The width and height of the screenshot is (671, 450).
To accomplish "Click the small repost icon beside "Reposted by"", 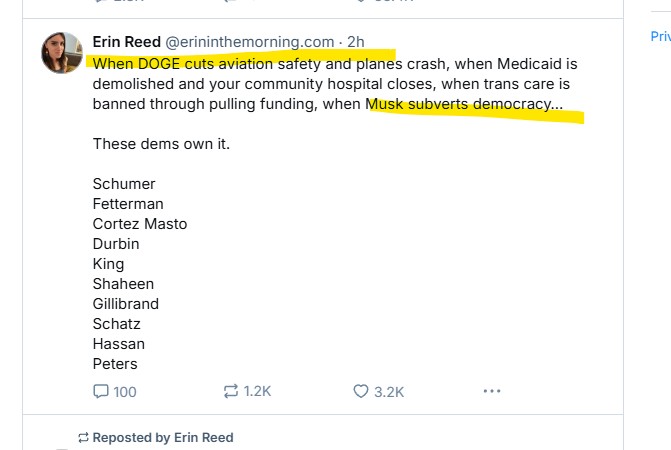I will tap(83, 438).
